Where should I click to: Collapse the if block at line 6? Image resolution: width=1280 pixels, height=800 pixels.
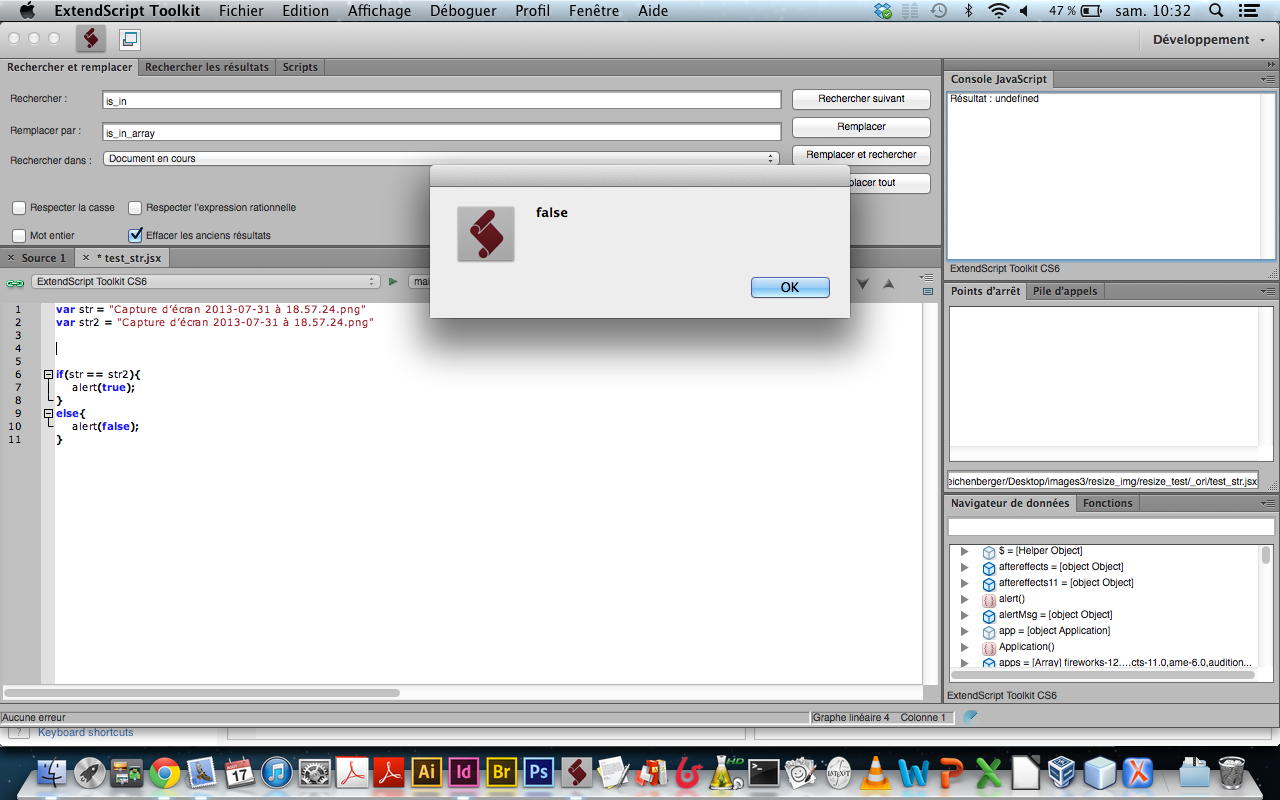(x=48, y=374)
